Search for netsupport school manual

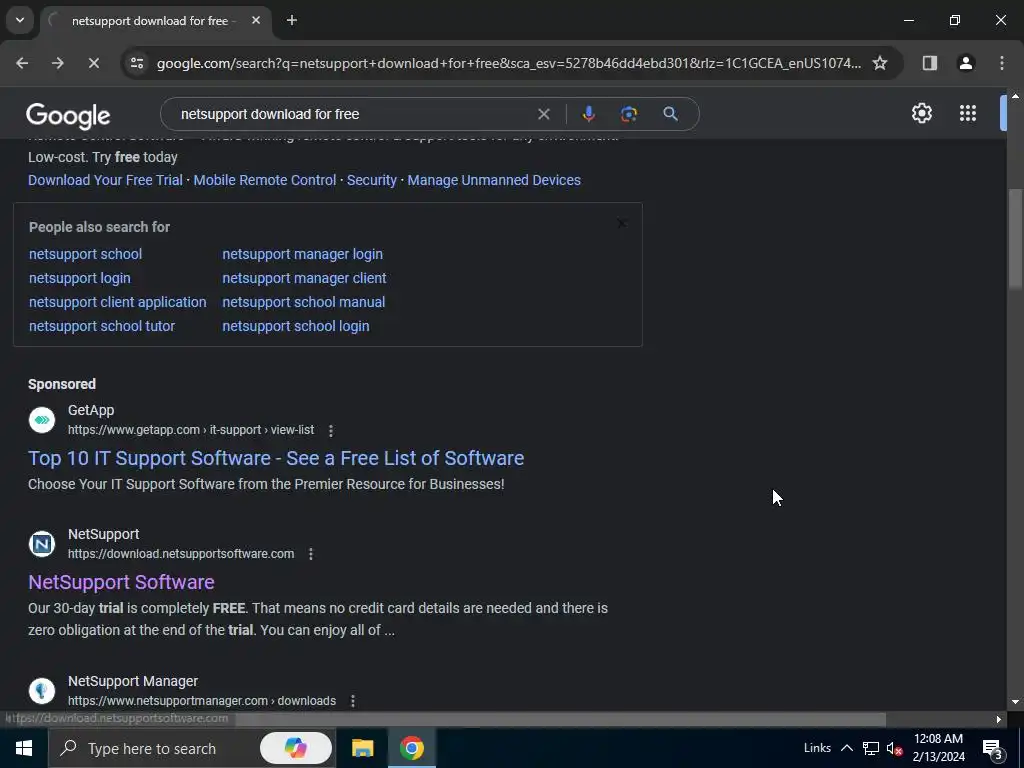coord(304,302)
